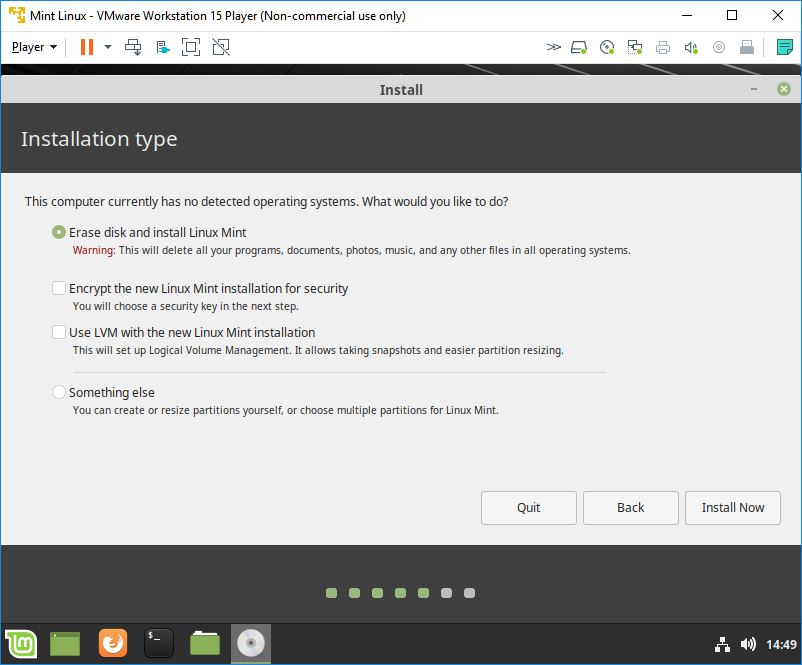This screenshot has width=802, height=665.
Task: Minimize the Install window
Action: pos(754,90)
